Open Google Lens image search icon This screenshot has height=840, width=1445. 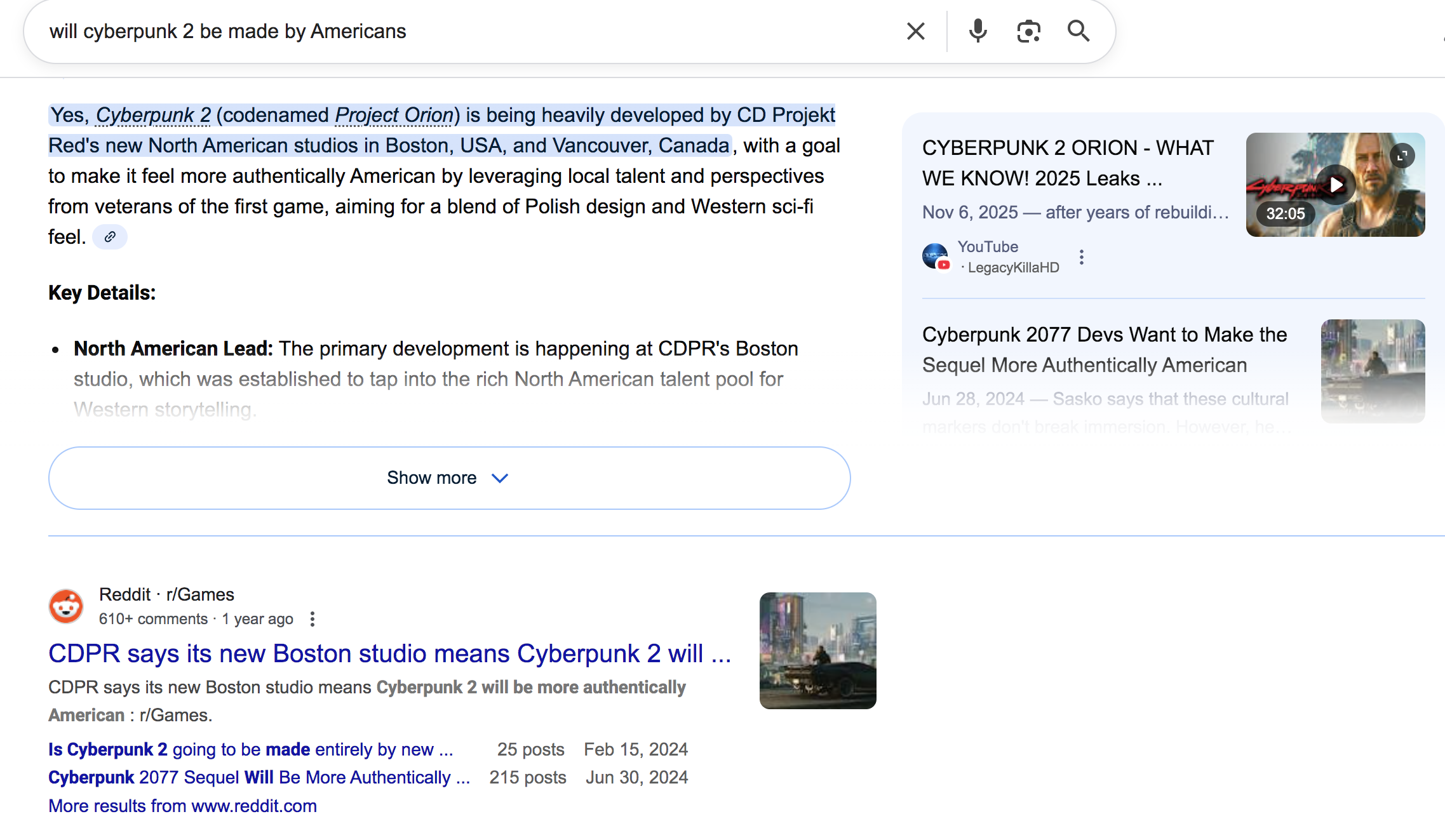pos(1028,31)
